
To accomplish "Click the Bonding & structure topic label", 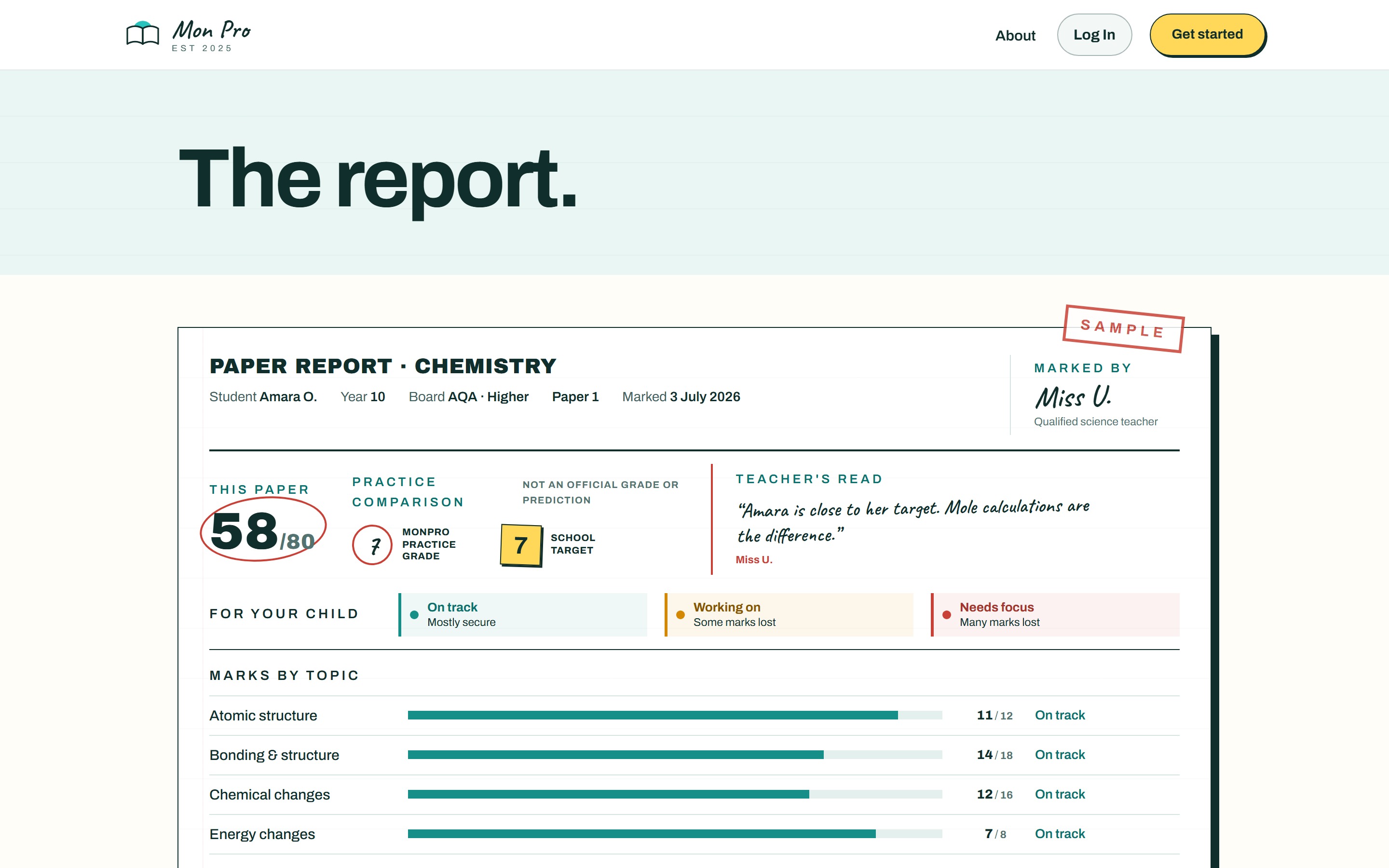I will (x=274, y=755).
